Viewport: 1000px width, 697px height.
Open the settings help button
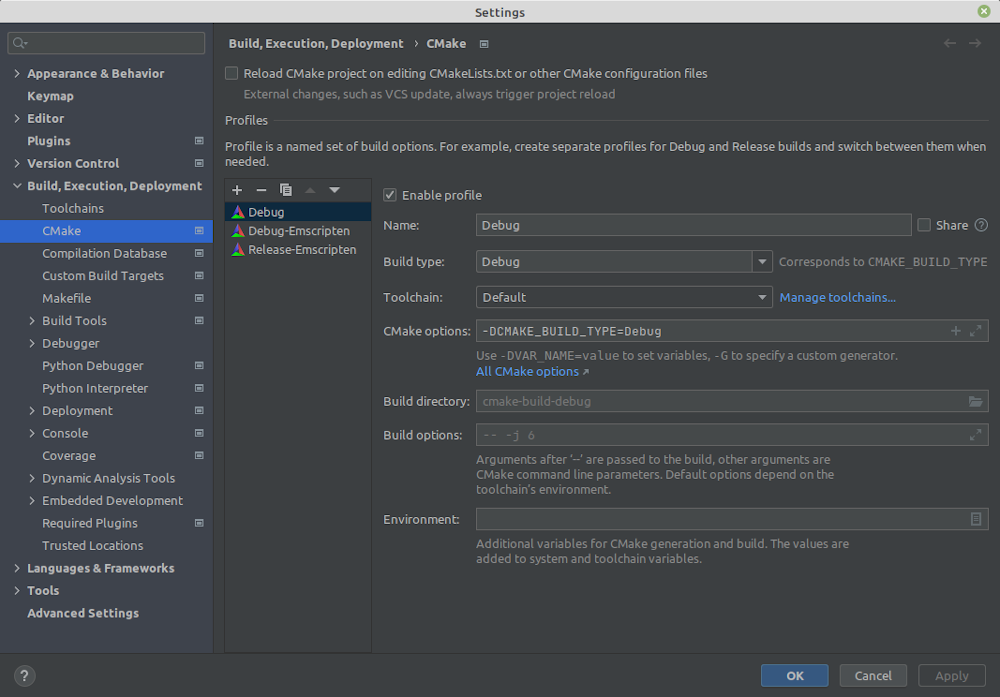point(24,676)
